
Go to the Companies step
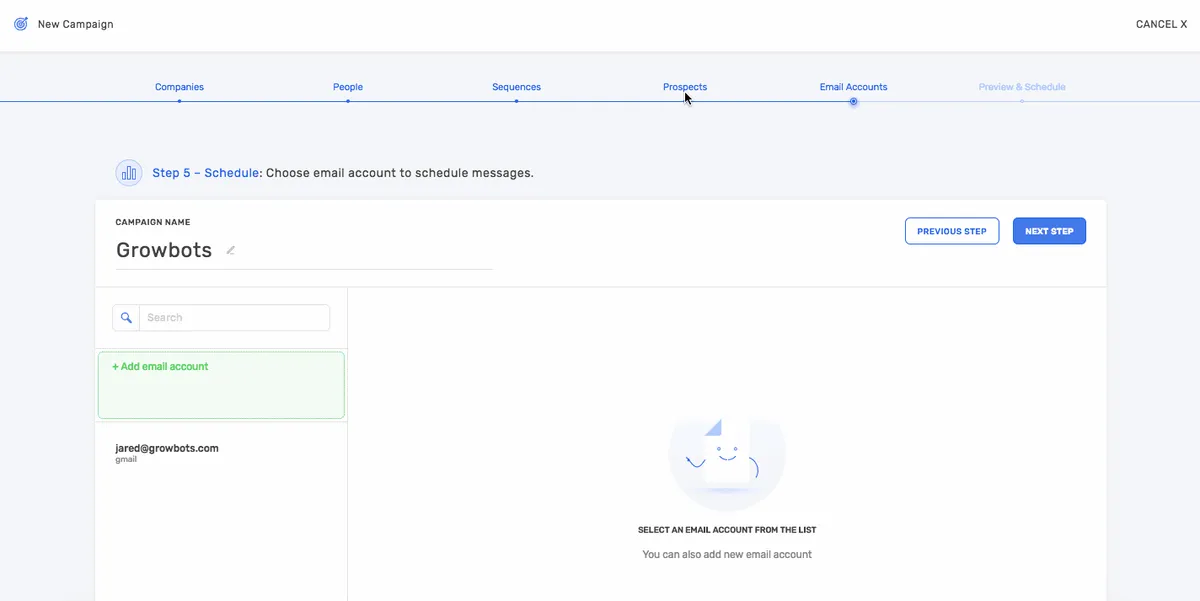pos(179,87)
